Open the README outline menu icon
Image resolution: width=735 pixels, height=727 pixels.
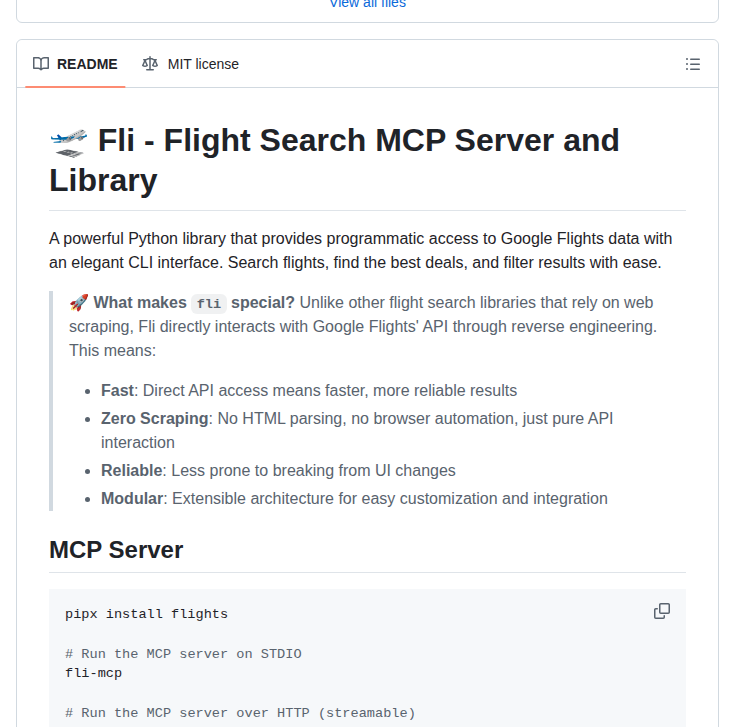[x=692, y=64]
